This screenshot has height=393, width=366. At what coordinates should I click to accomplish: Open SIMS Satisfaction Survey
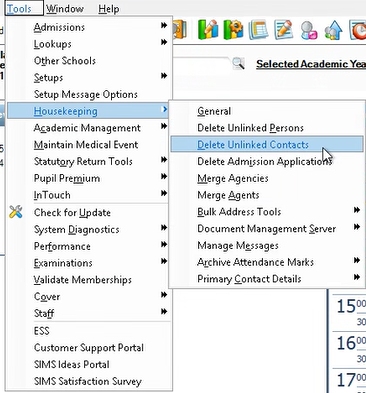coord(88,381)
